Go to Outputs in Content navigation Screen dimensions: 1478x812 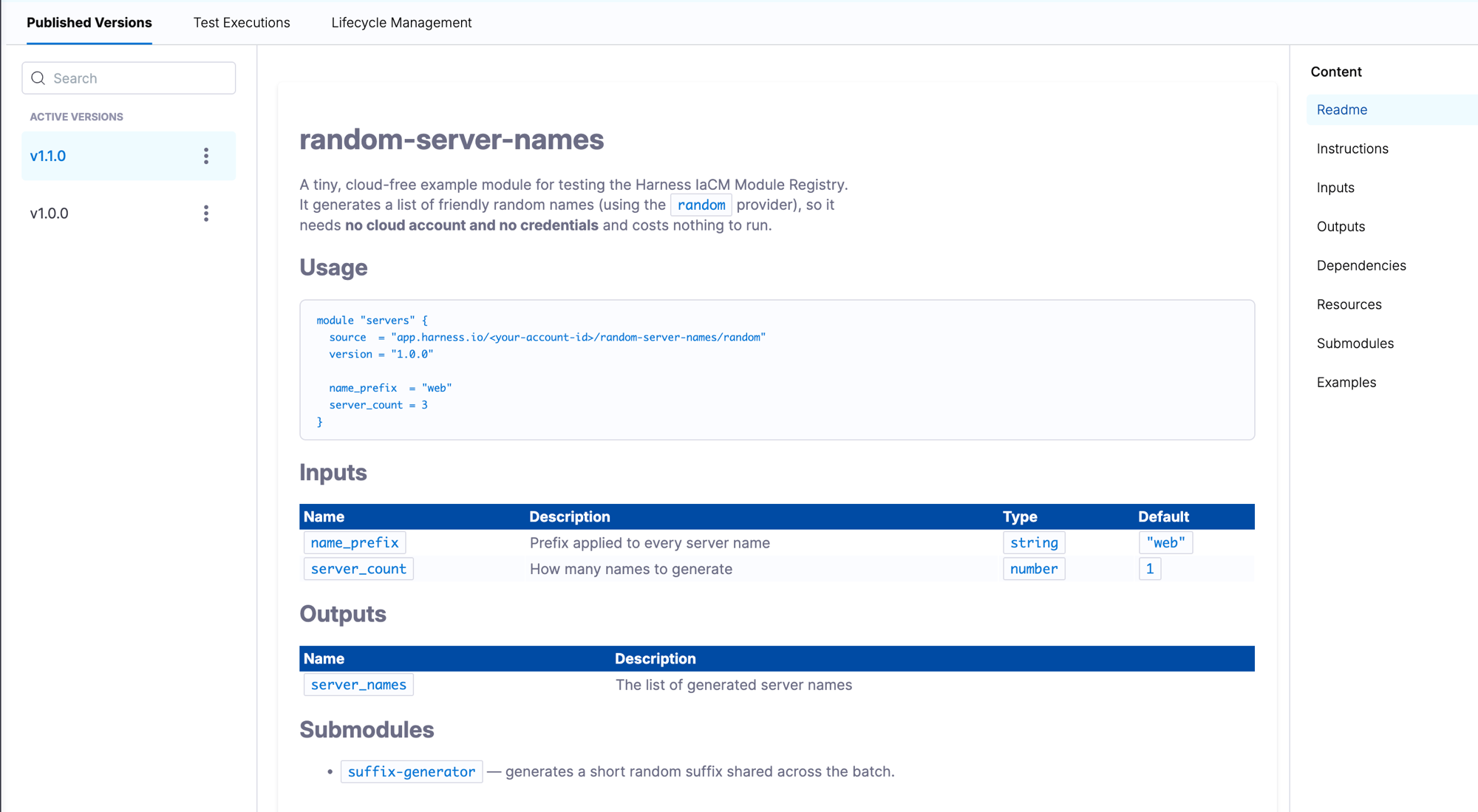[1341, 227]
